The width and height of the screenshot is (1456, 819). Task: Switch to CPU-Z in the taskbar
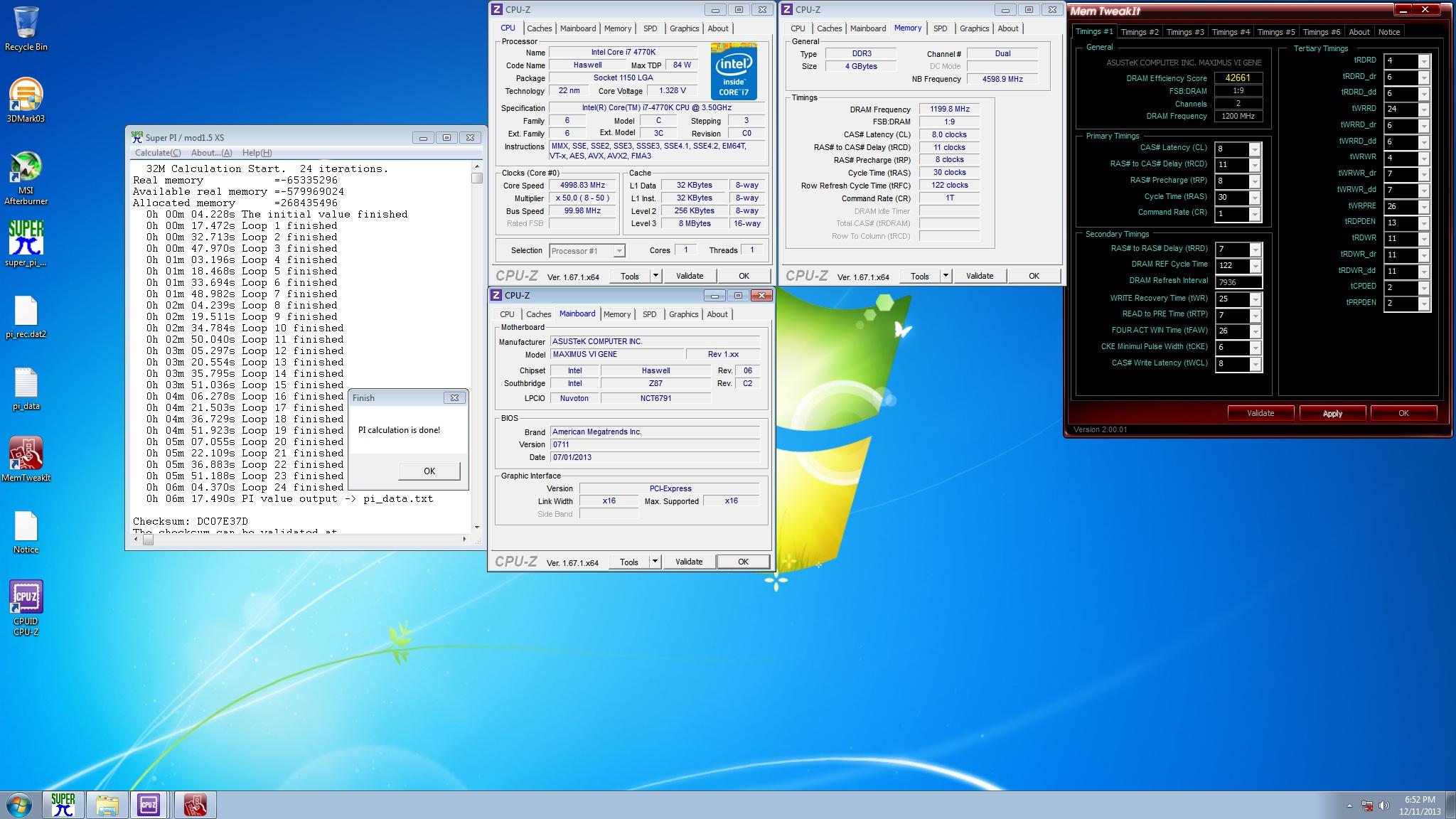149,805
